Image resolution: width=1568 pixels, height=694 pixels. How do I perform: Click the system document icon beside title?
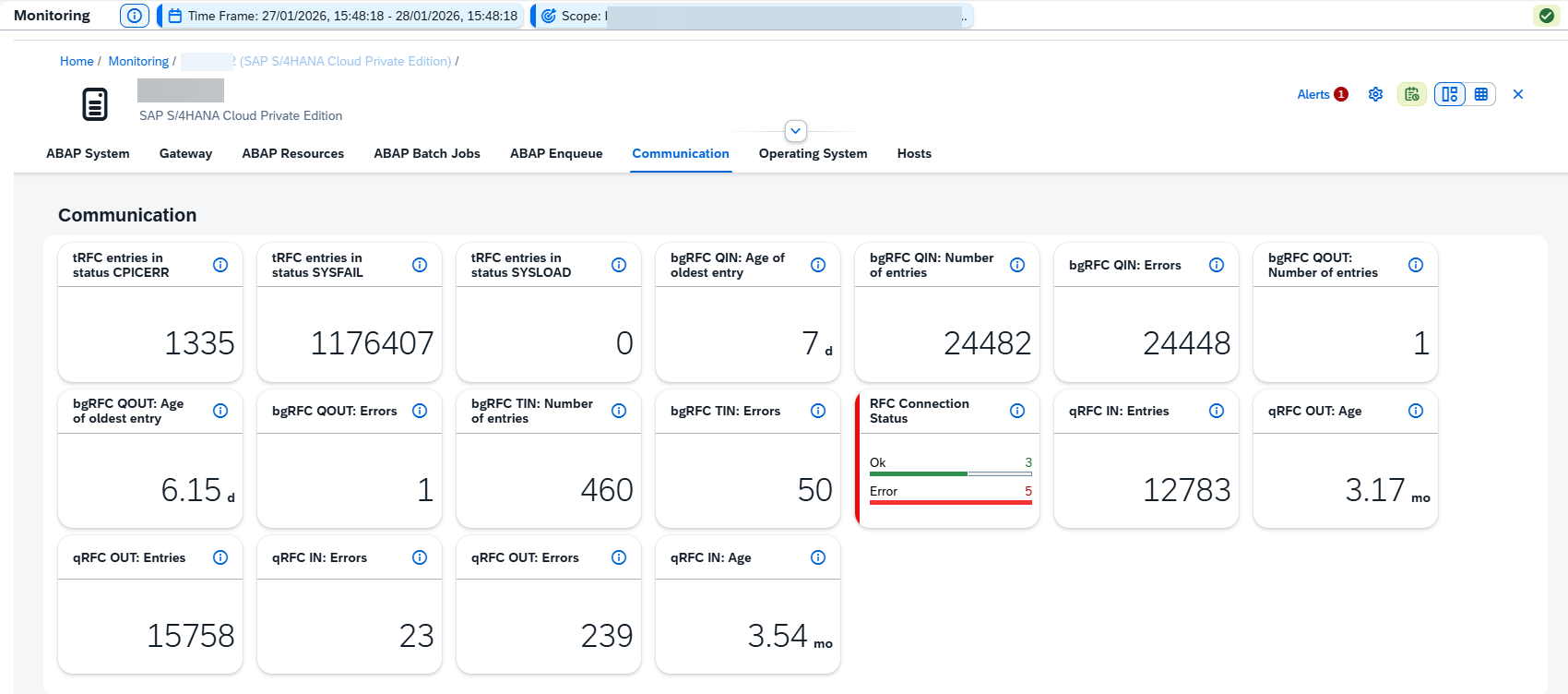click(95, 104)
